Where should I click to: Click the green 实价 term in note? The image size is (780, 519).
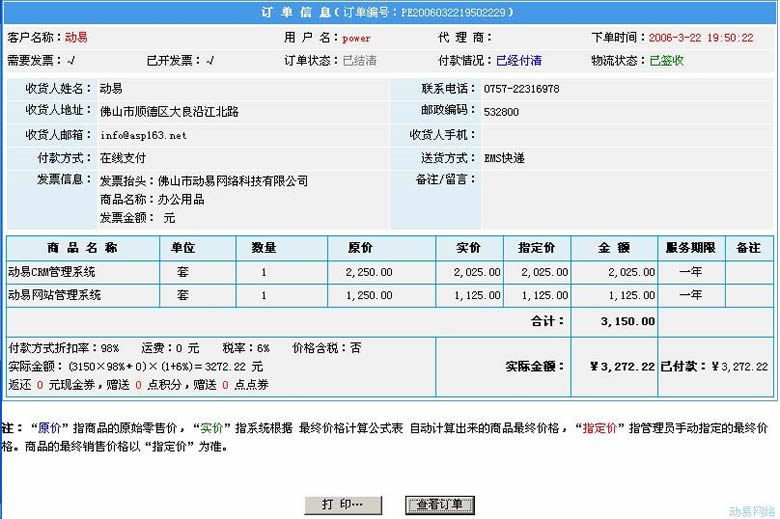pos(211,428)
